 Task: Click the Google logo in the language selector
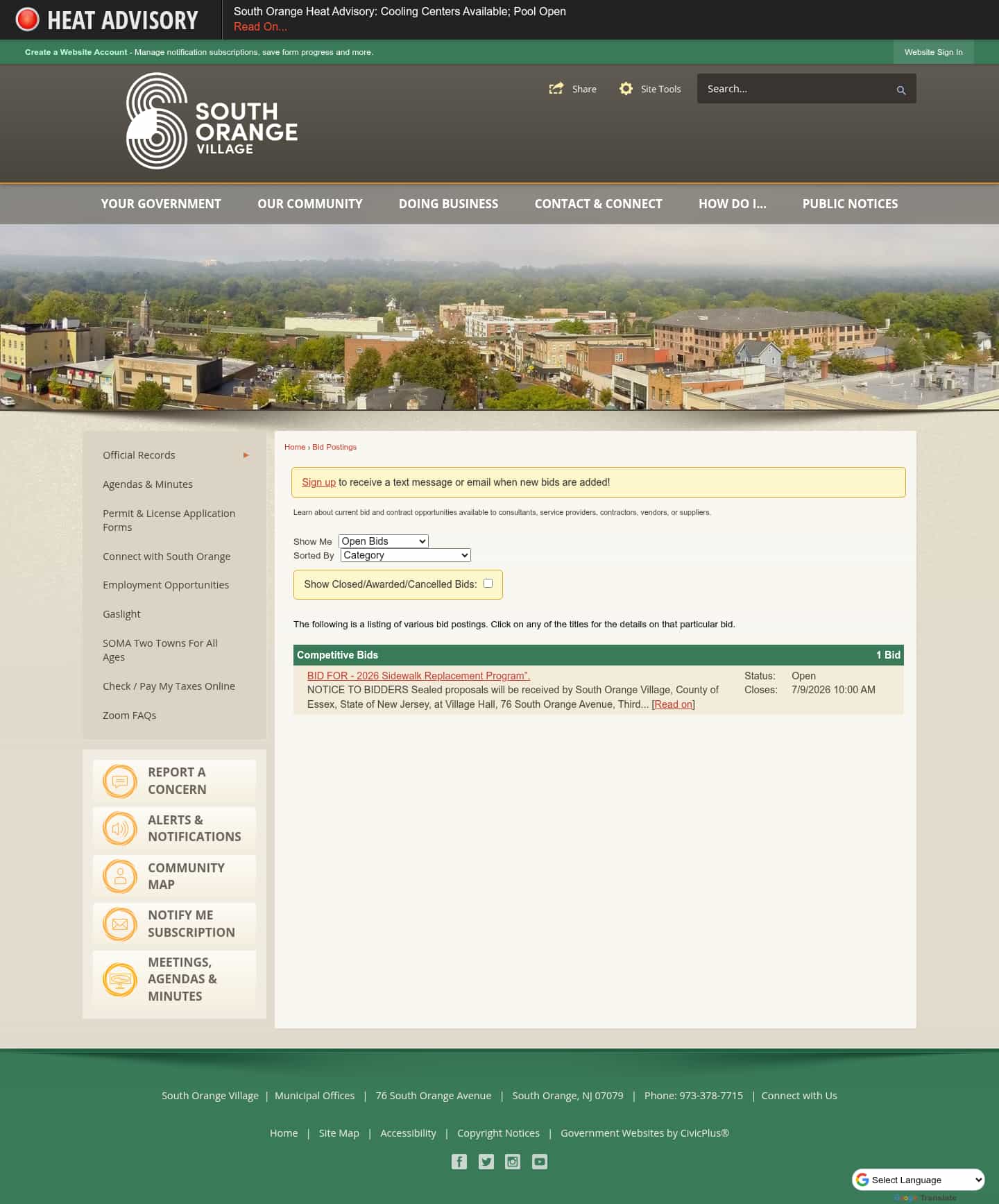tap(862, 1180)
